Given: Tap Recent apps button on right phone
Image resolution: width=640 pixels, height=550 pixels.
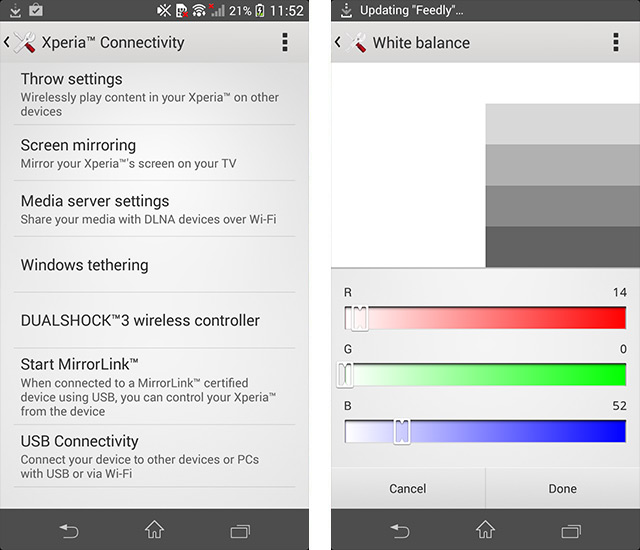Looking at the screenshot, I should point(571,531).
